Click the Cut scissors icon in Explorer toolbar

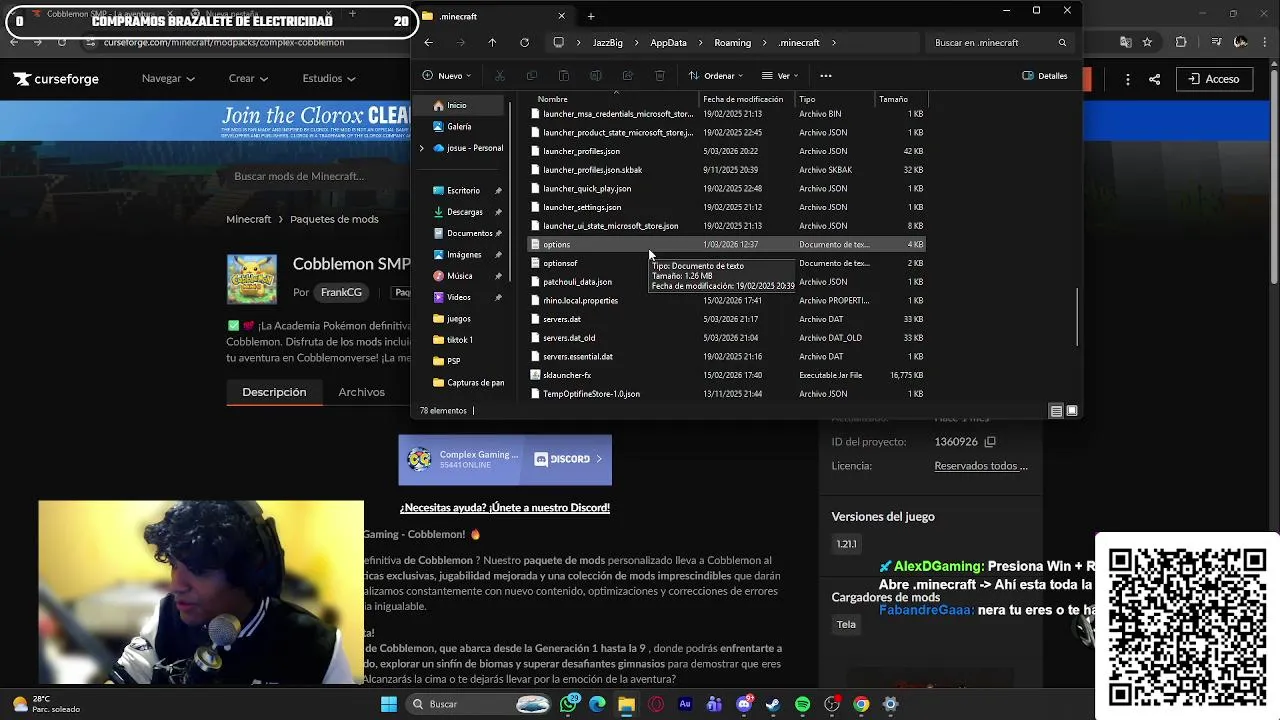(x=500, y=76)
